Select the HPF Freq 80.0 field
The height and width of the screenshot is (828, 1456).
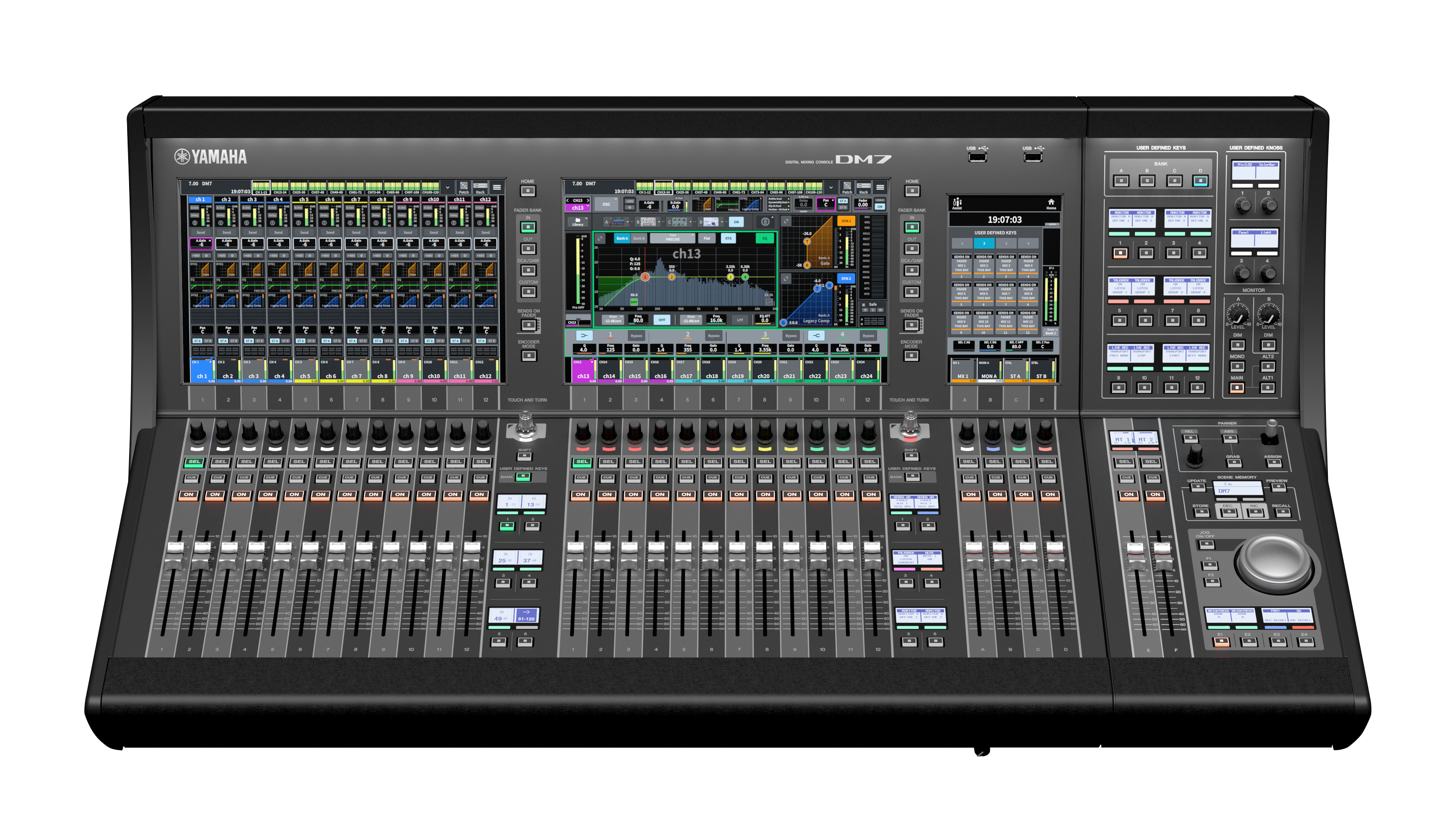tap(638, 320)
